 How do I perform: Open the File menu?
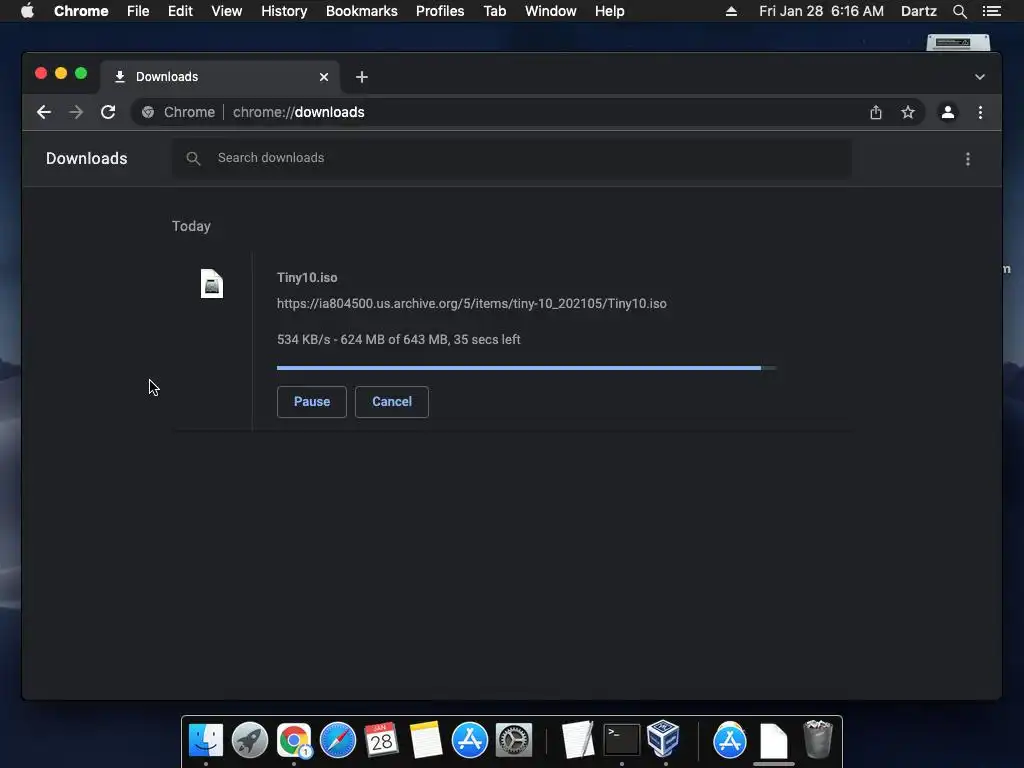(138, 11)
